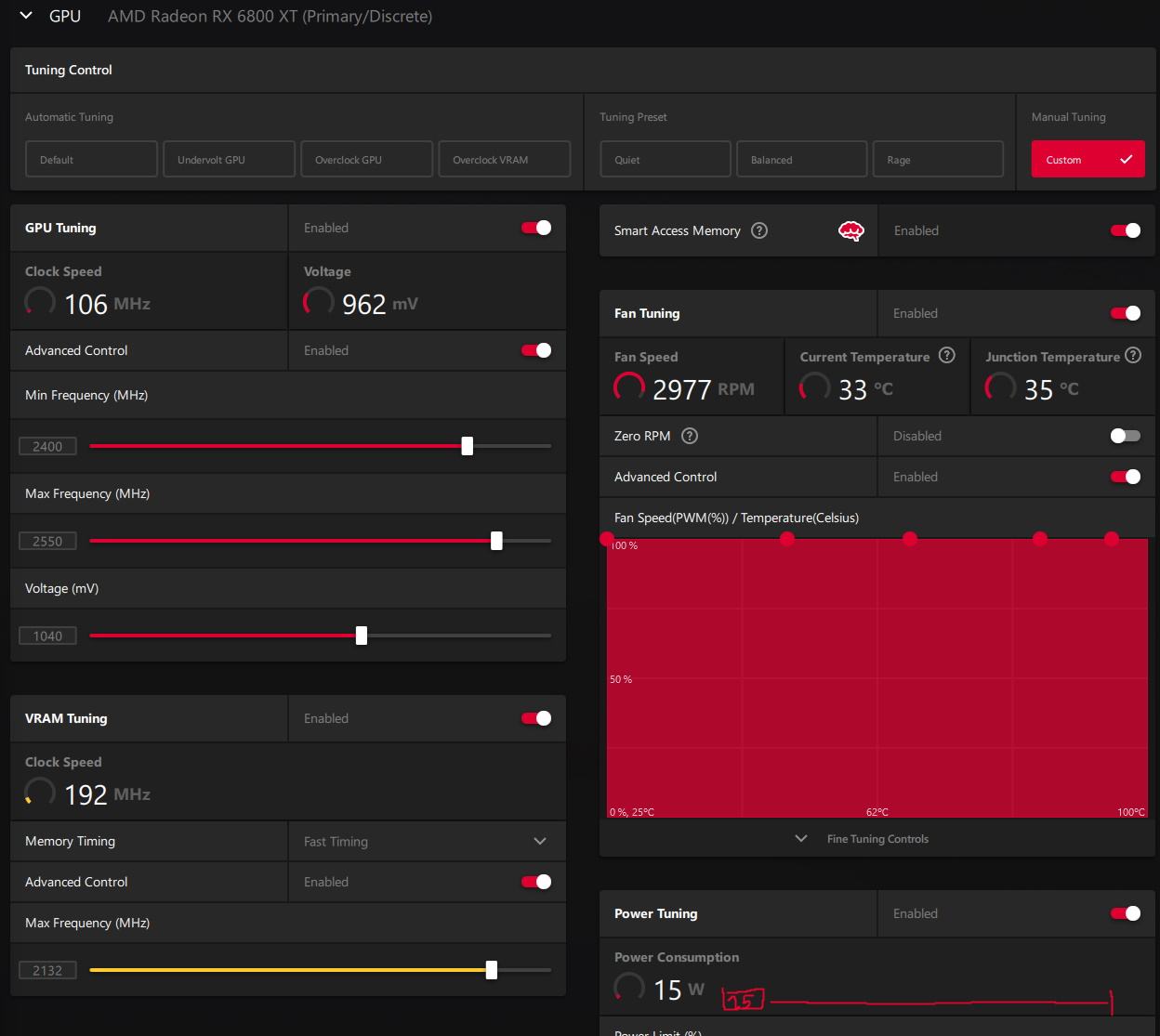
Task: Select the Default automatic tuning option
Action: pos(91,159)
